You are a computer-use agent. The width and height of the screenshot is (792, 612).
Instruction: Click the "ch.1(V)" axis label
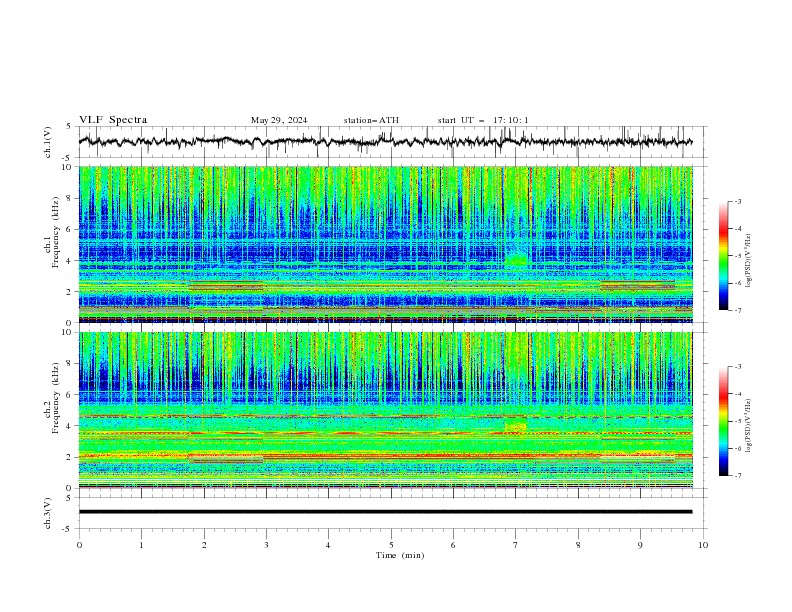click(x=48, y=142)
